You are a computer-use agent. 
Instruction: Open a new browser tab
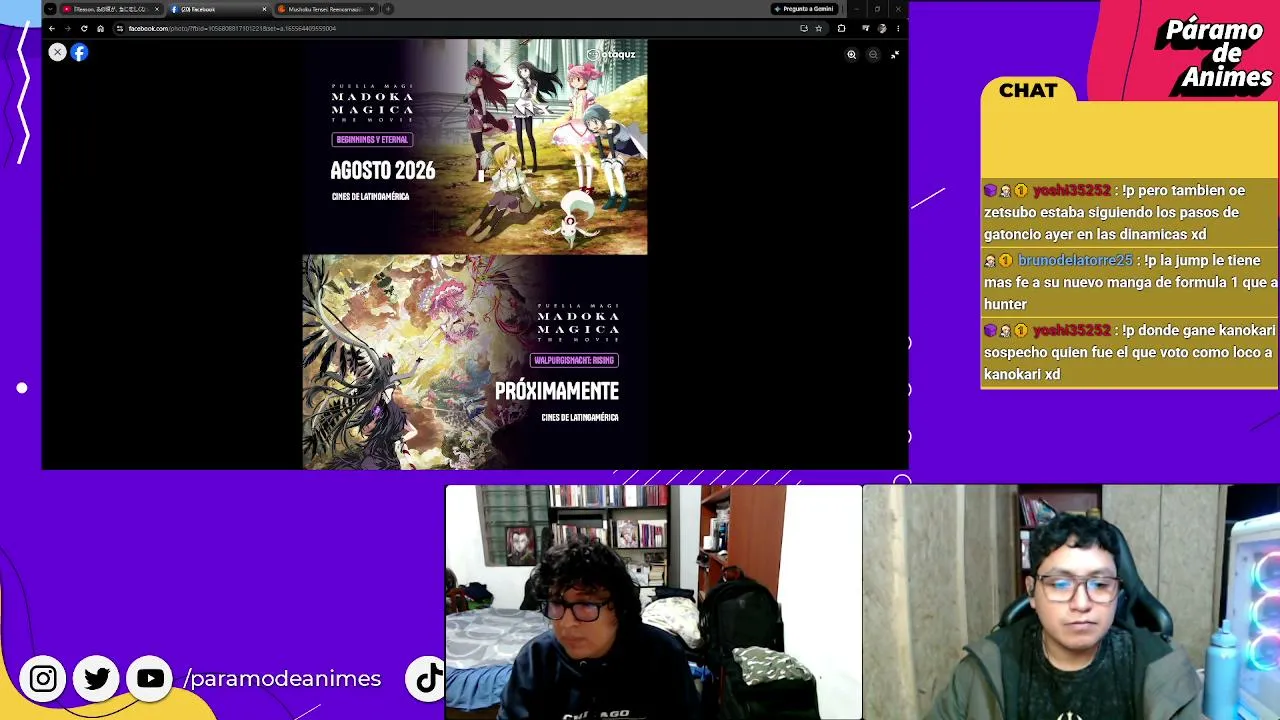click(x=388, y=9)
